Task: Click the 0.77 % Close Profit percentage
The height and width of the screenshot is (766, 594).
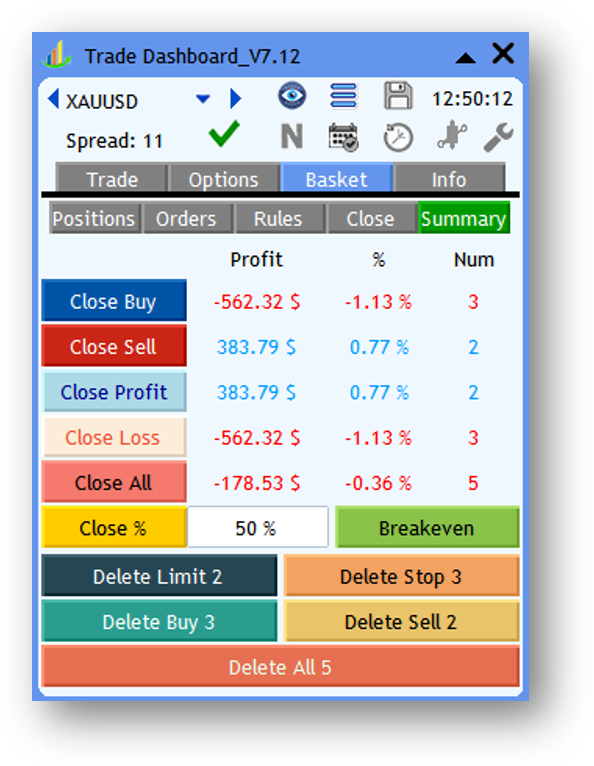Action: (379, 392)
